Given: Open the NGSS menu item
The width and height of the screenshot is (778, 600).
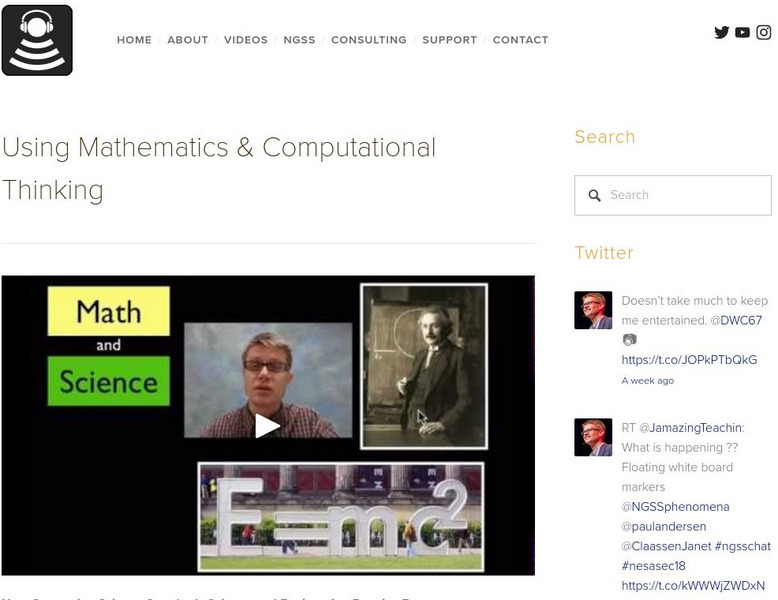Looking at the screenshot, I should tap(299, 40).
